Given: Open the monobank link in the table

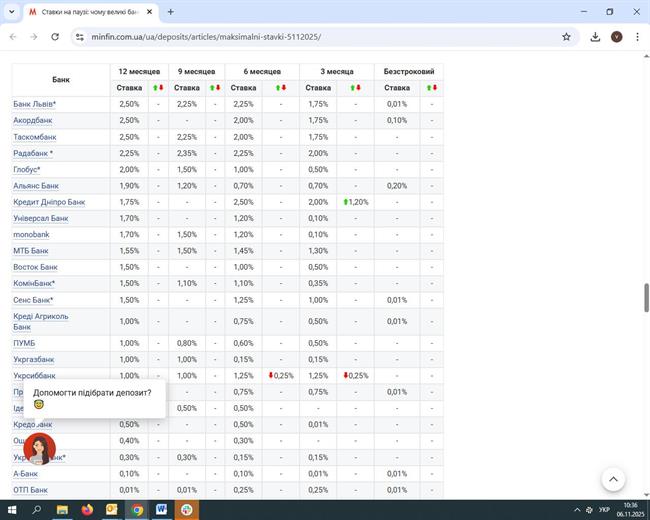Looking at the screenshot, I should point(31,235).
